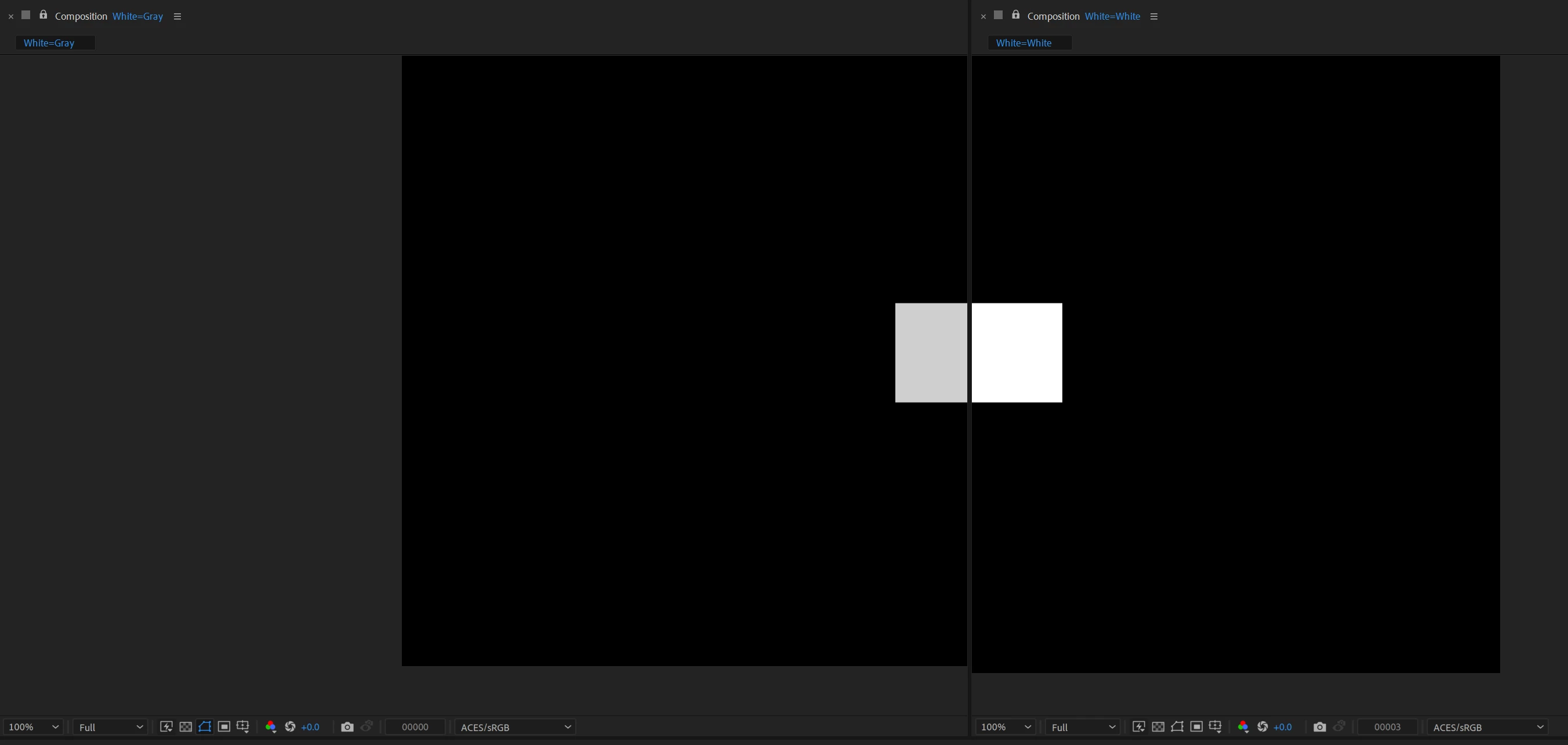Open grid and guide options in White=Gray viewer
The image size is (1568, 745).
[x=243, y=727]
